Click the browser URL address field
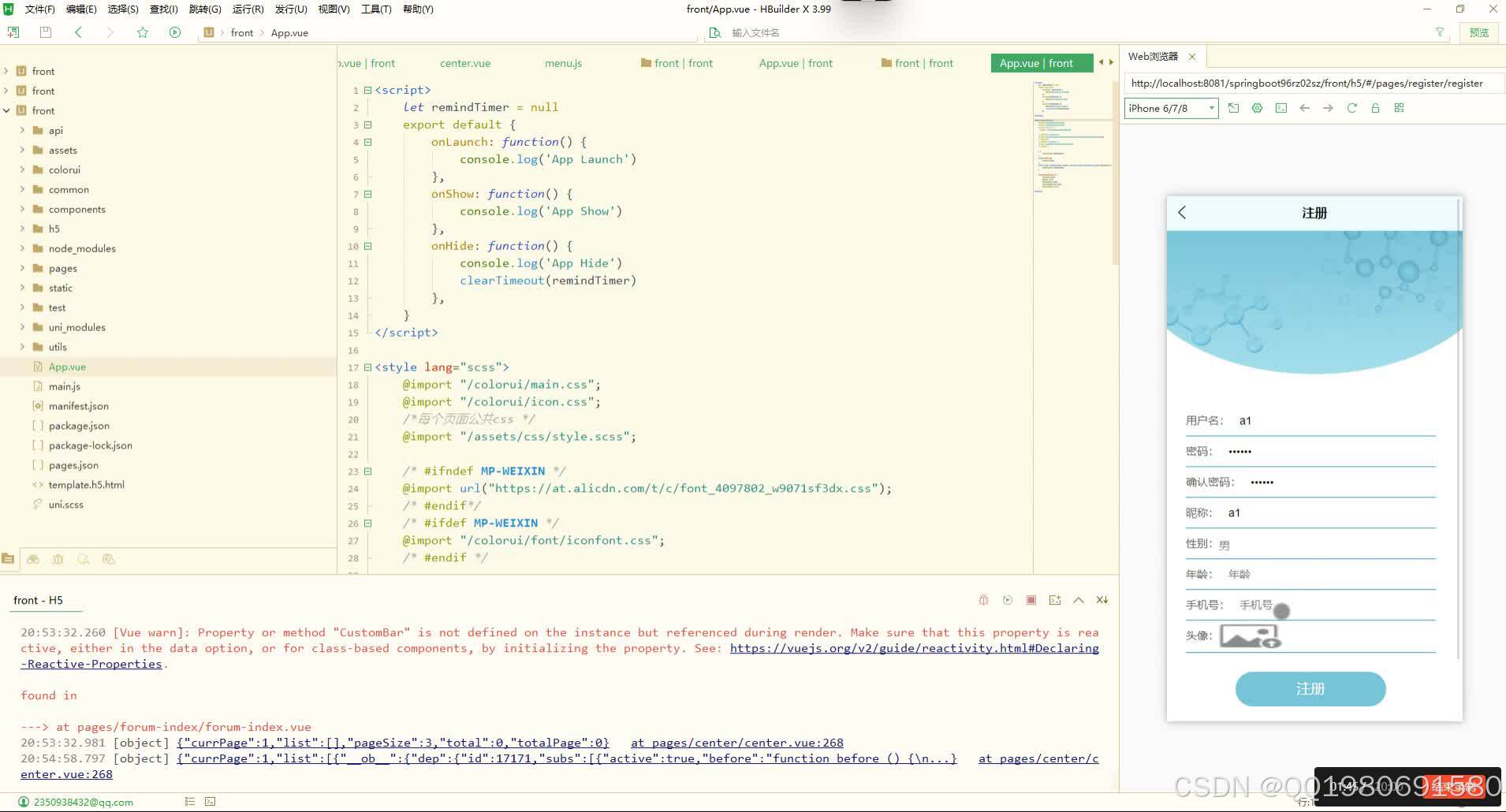This screenshot has height=812, width=1506. [x=1314, y=83]
